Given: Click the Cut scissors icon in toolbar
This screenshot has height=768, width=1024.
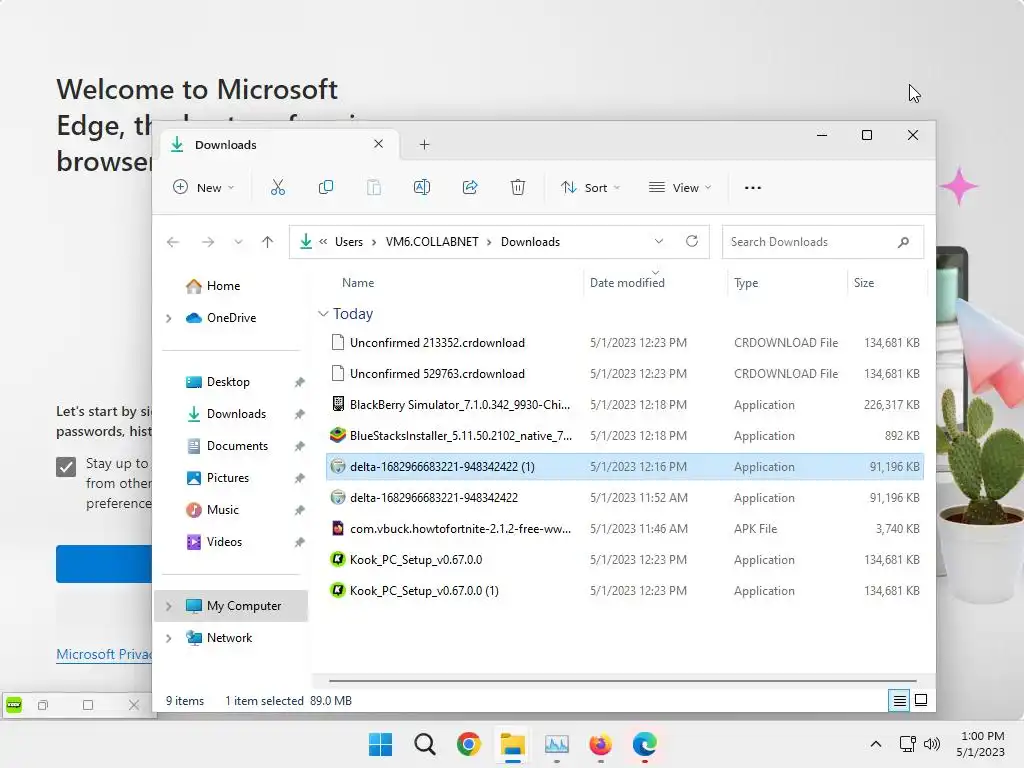Looking at the screenshot, I should [x=278, y=187].
